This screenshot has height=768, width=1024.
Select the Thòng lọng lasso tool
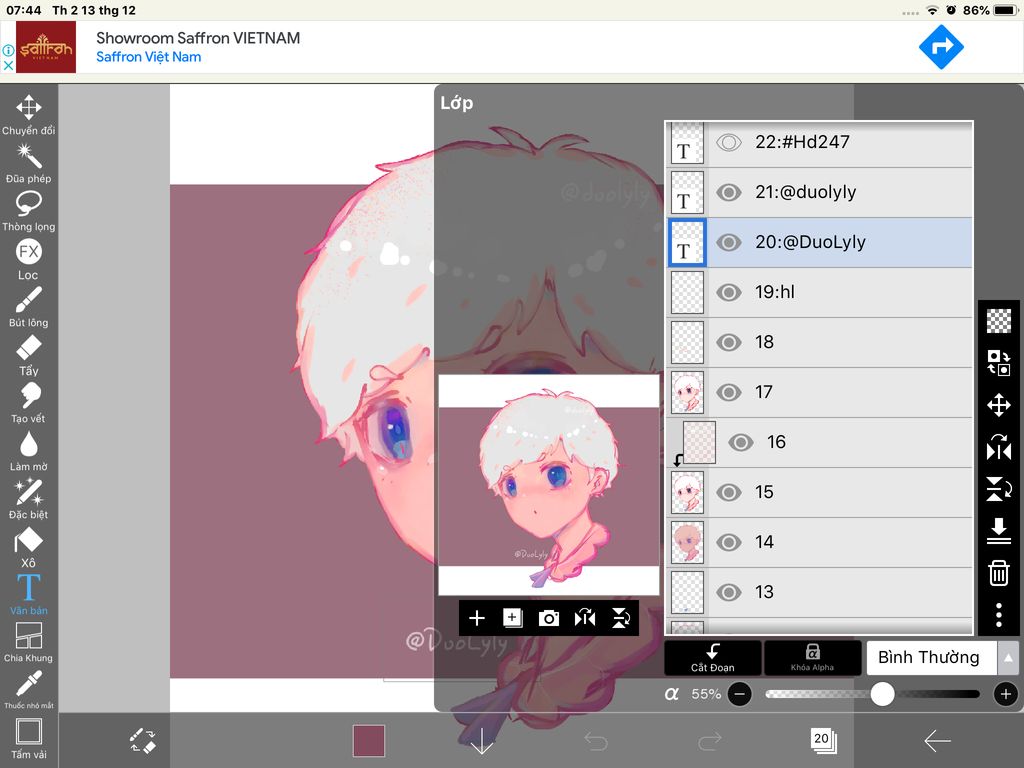[29, 212]
